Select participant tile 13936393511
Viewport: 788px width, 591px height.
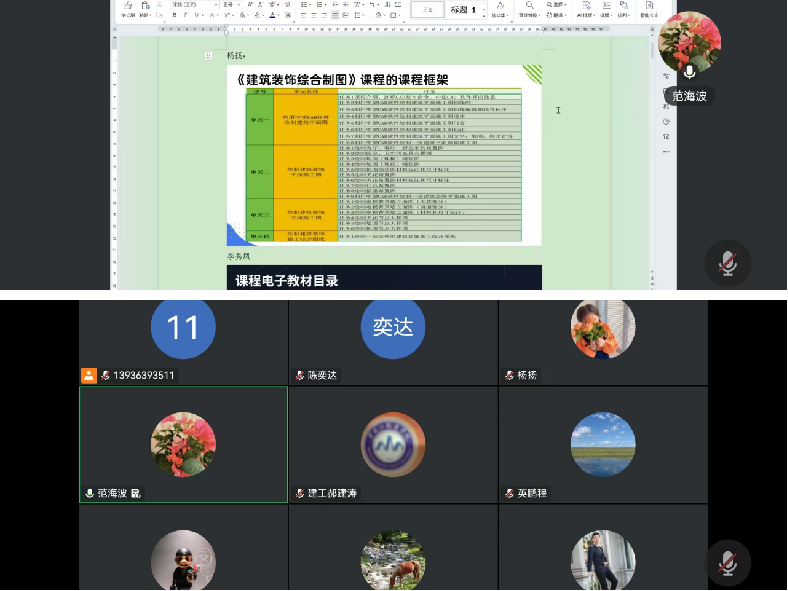[183, 342]
